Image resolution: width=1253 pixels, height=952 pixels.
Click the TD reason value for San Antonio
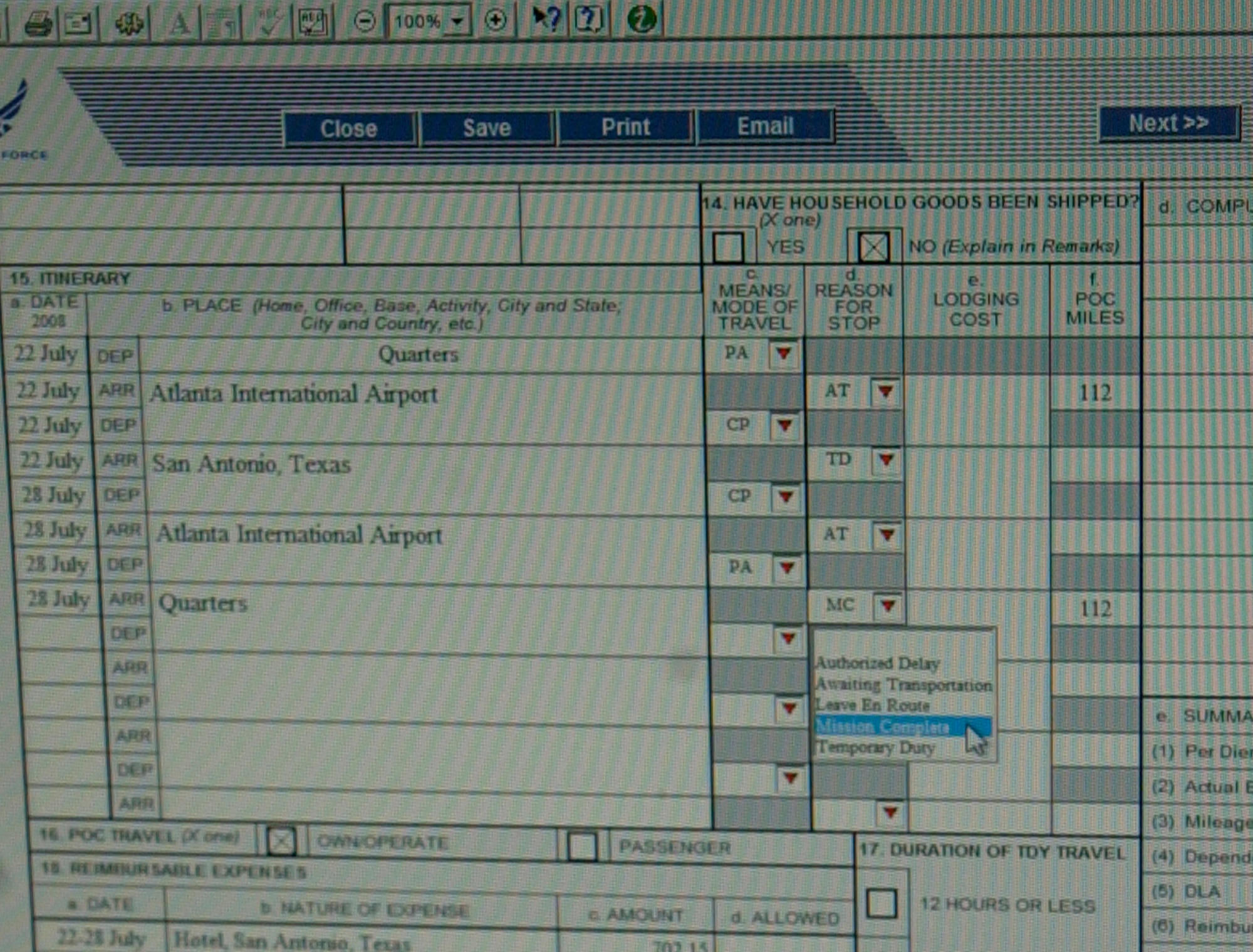point(838,459)
